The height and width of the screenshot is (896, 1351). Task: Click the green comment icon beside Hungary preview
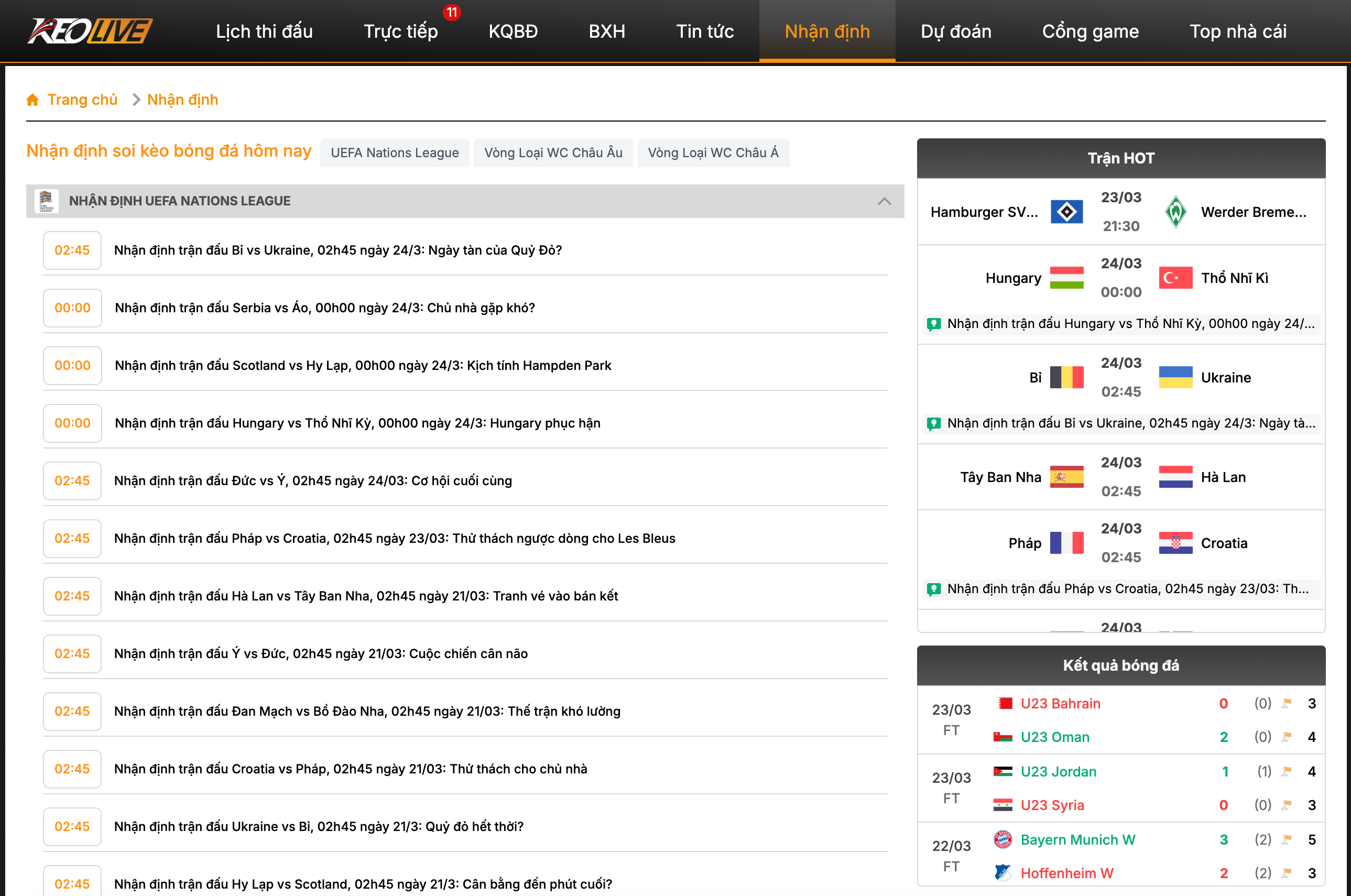tap(933, 324)
